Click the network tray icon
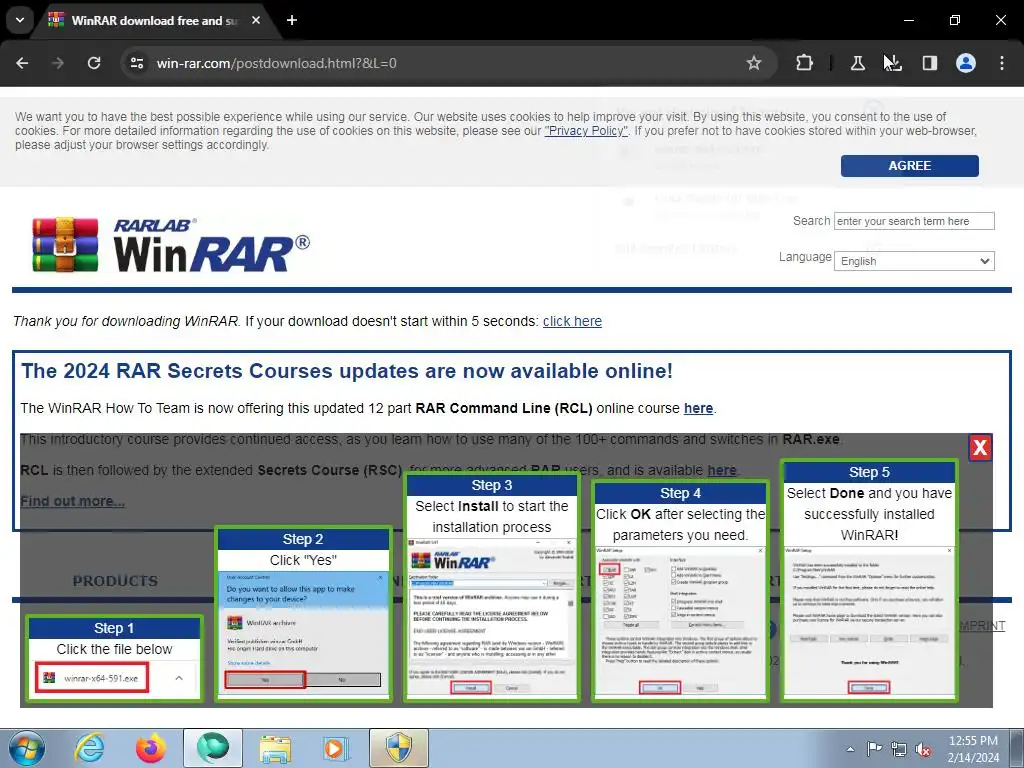The width and height of the screenshot is (1024, 768). point(899,749)
